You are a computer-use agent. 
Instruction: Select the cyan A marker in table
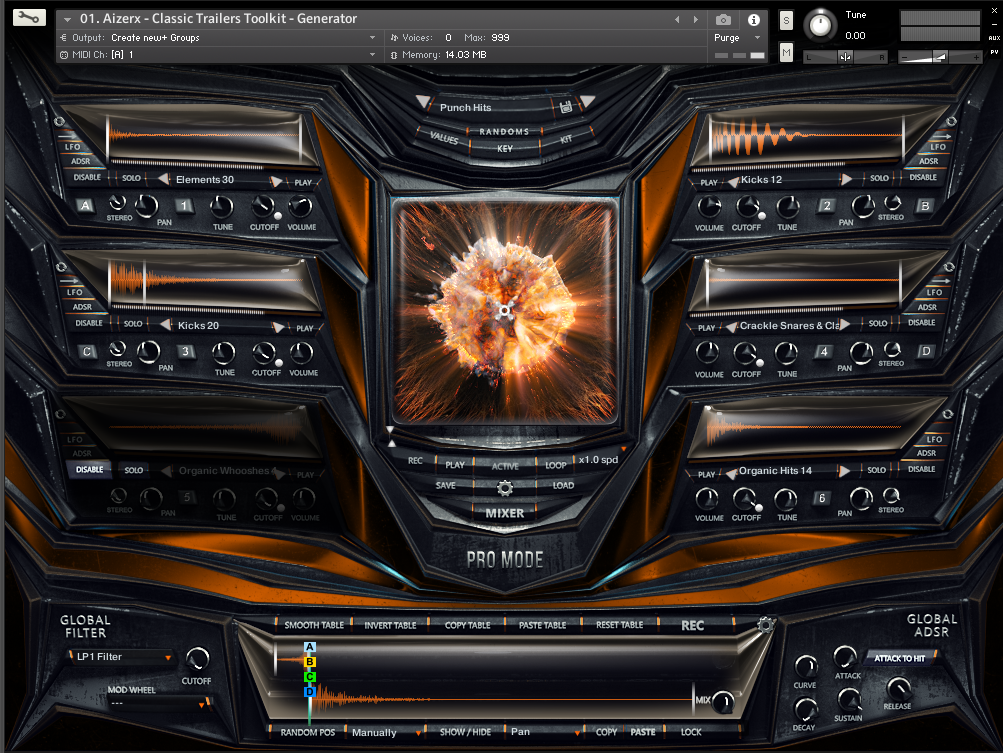coord(310,647)
